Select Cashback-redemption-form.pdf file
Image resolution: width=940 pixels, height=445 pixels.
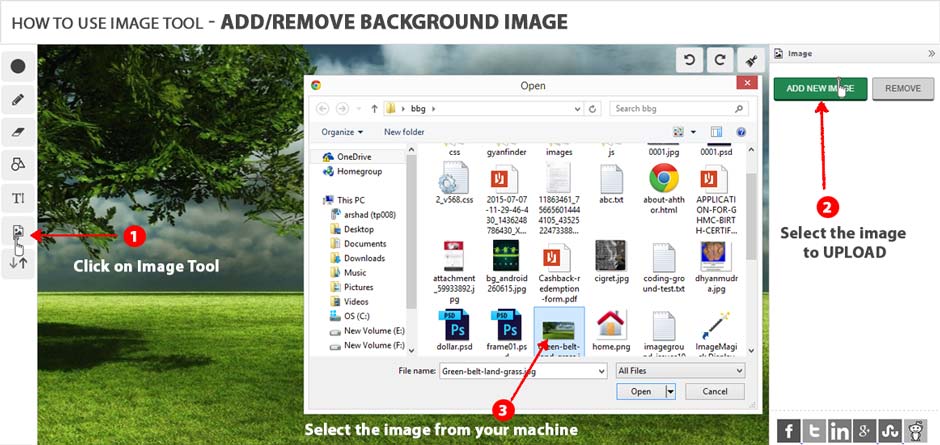tap(559, 273)
